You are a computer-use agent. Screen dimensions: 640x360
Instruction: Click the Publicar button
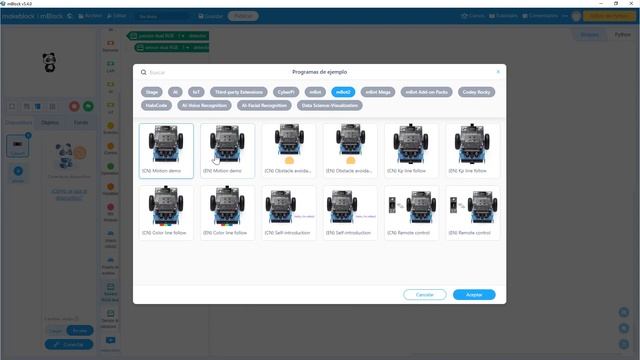point(243,16)
